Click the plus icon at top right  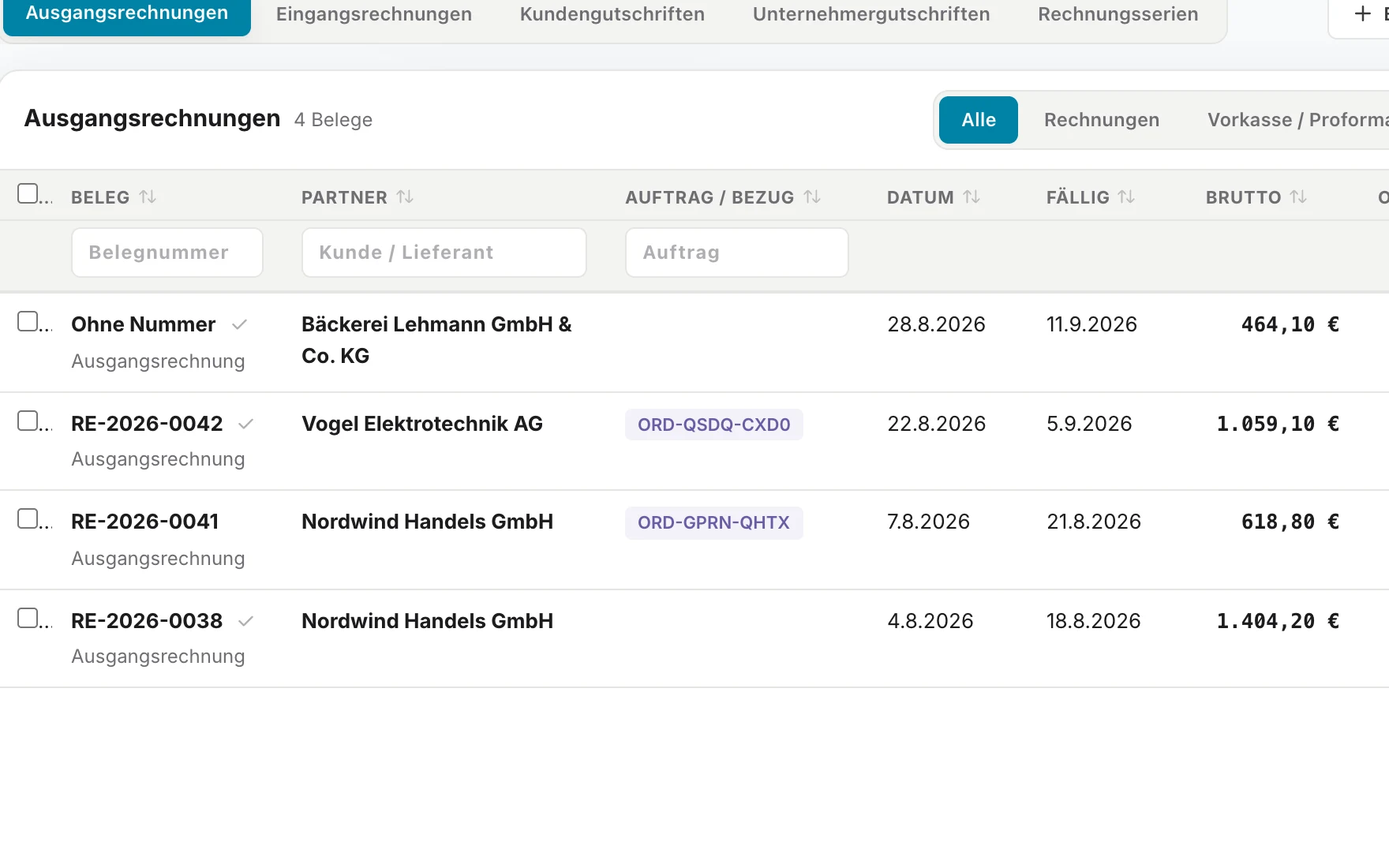pos(1362,13)
